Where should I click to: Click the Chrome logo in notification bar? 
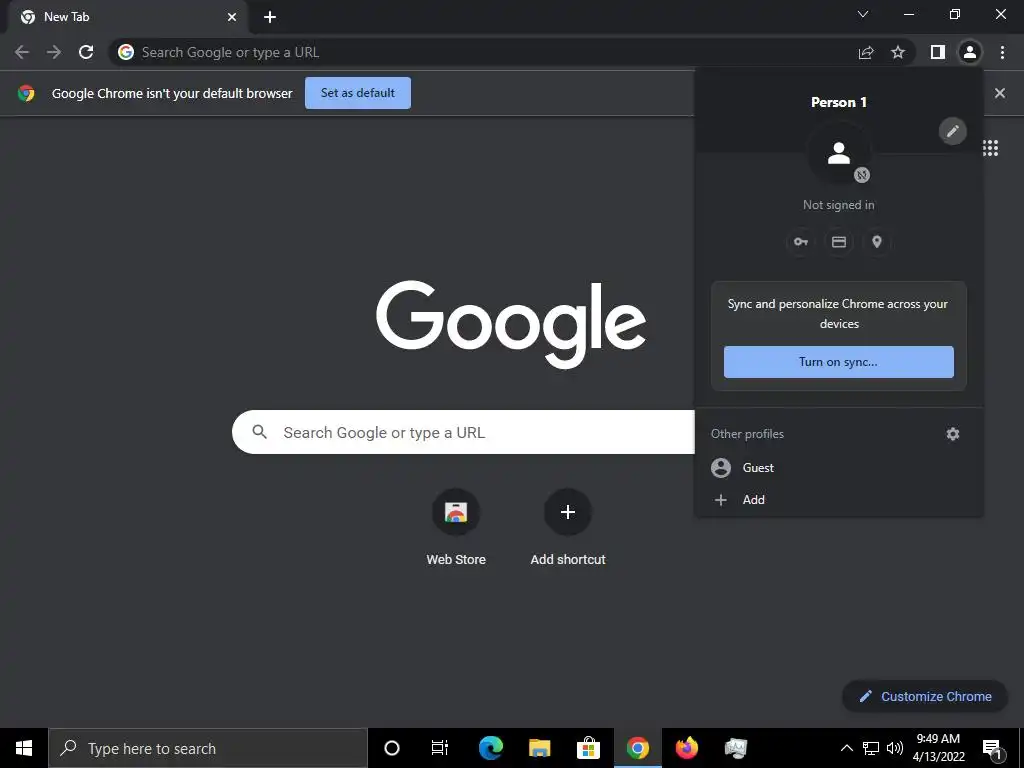click(26, 93)
